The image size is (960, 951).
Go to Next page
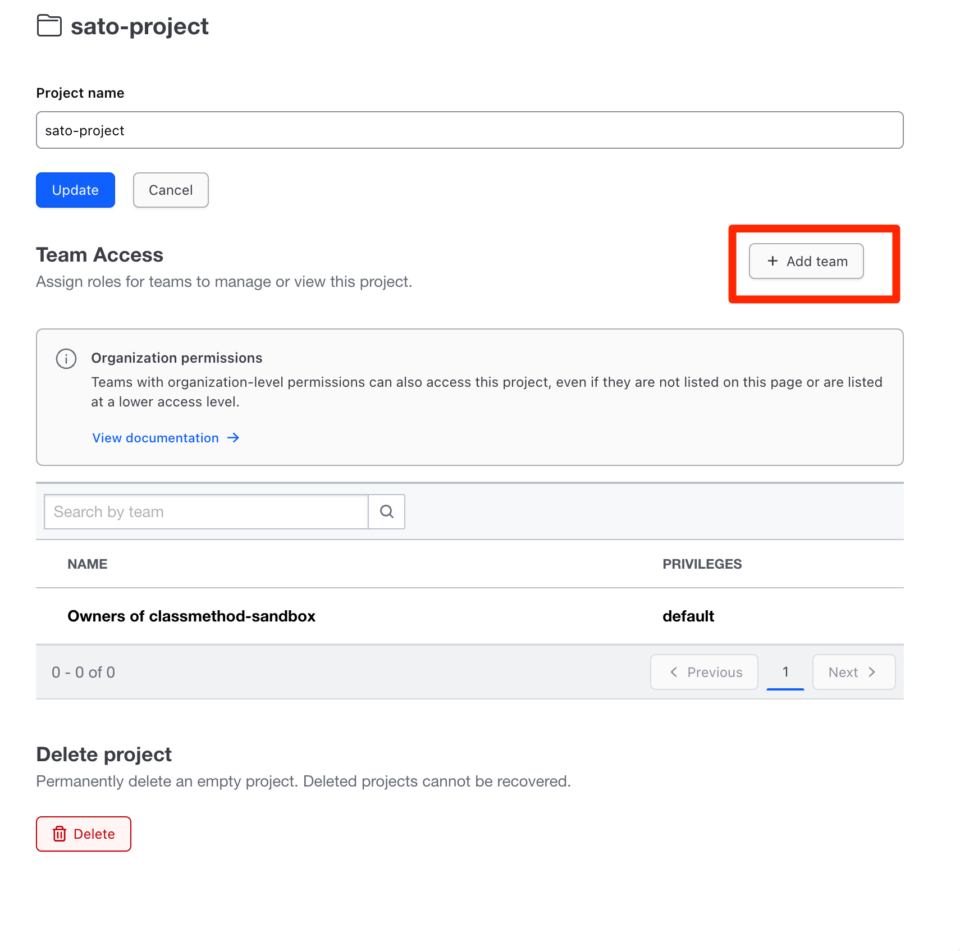coord(853,672)
